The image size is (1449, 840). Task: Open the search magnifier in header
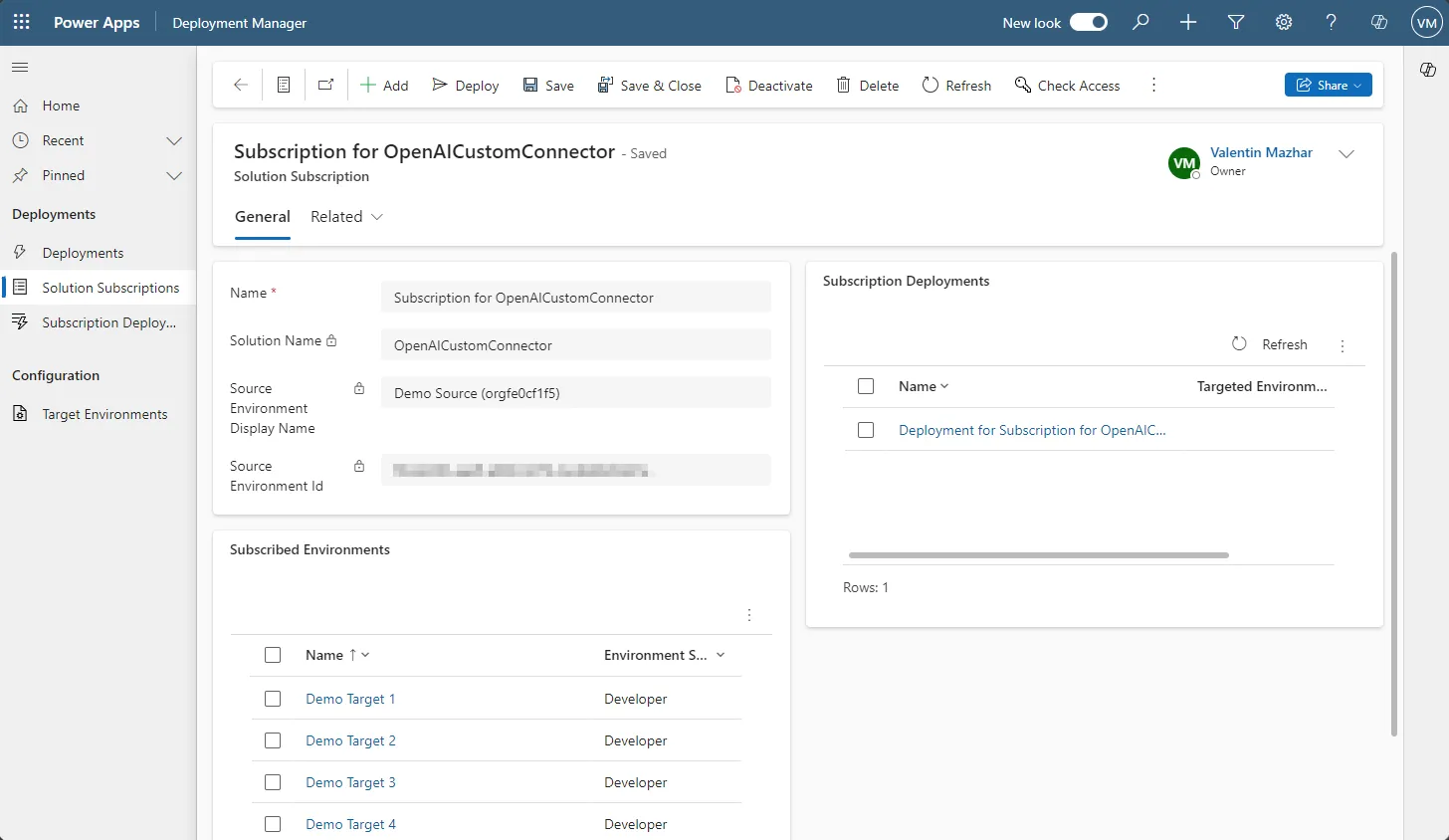(1140, 22)
